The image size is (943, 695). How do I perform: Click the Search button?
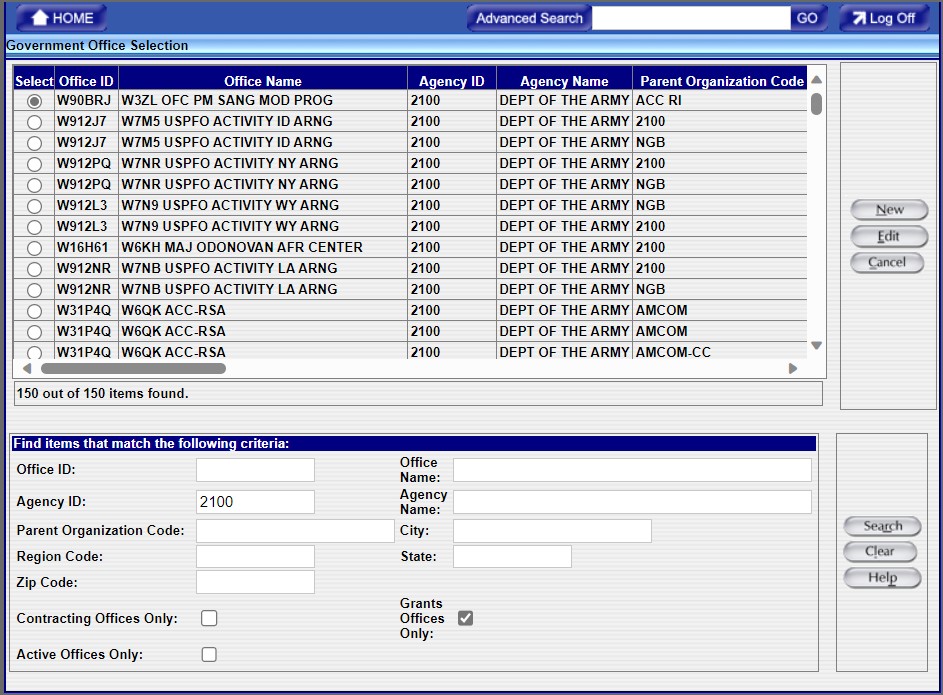click(882, 526)
